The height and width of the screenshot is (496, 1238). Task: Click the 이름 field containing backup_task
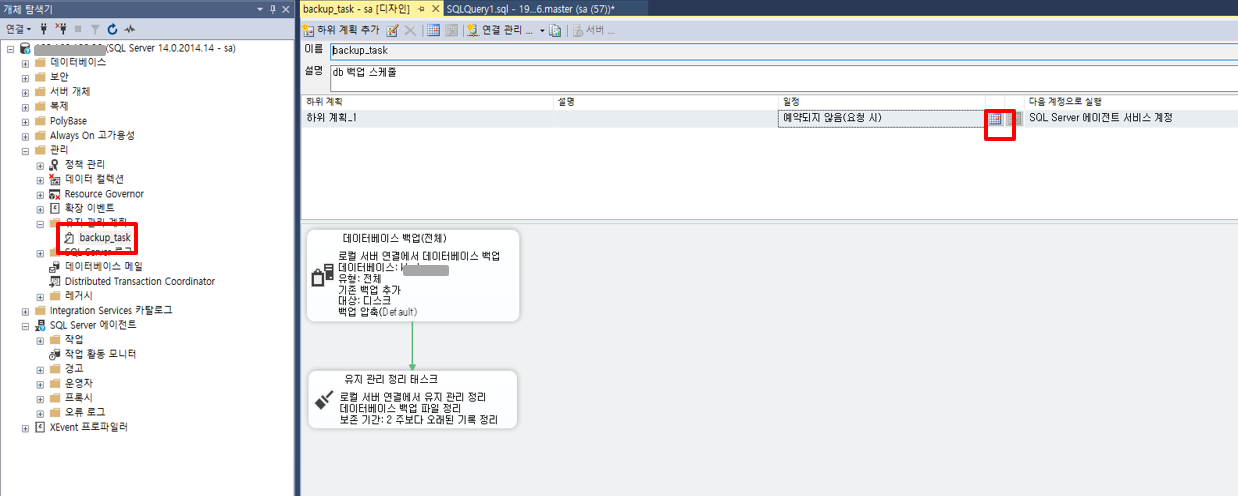[x=783, y=52]
